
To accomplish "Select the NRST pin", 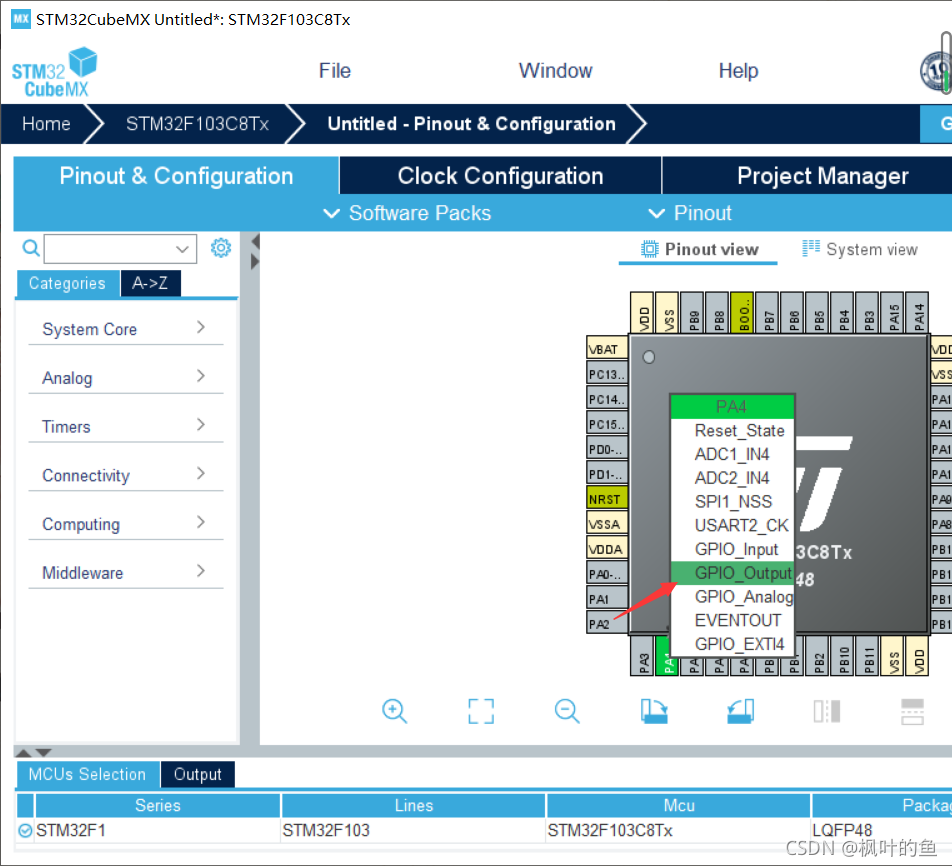I will pyautogui.click(x=607, y=499).
